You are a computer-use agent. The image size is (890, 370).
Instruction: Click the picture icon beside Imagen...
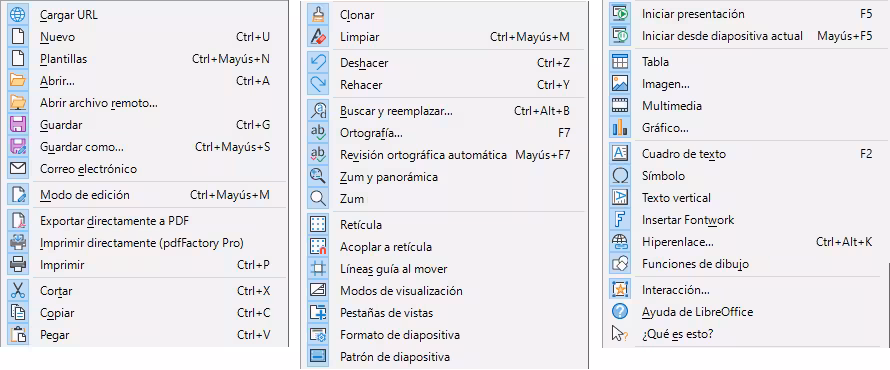click(620, 84)
